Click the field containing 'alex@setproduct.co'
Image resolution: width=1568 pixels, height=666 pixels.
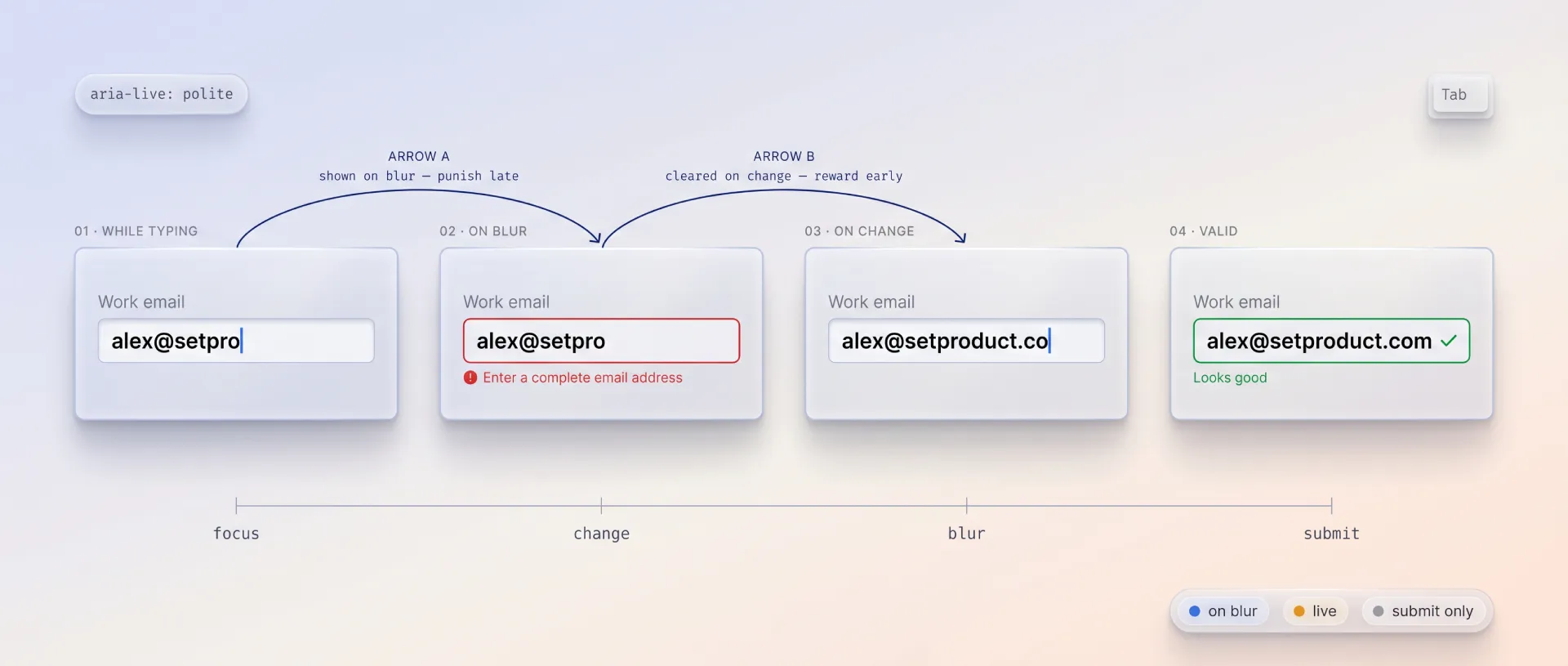pos(966,341)
